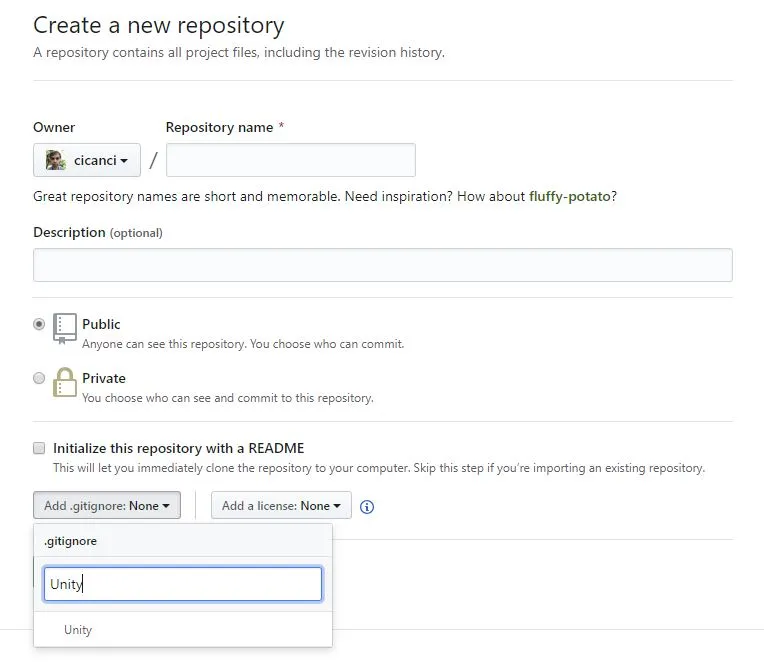This screenshot has width=764, height=662.
Task: Click the cicanci owner avatar image
Action: (56, 160)
